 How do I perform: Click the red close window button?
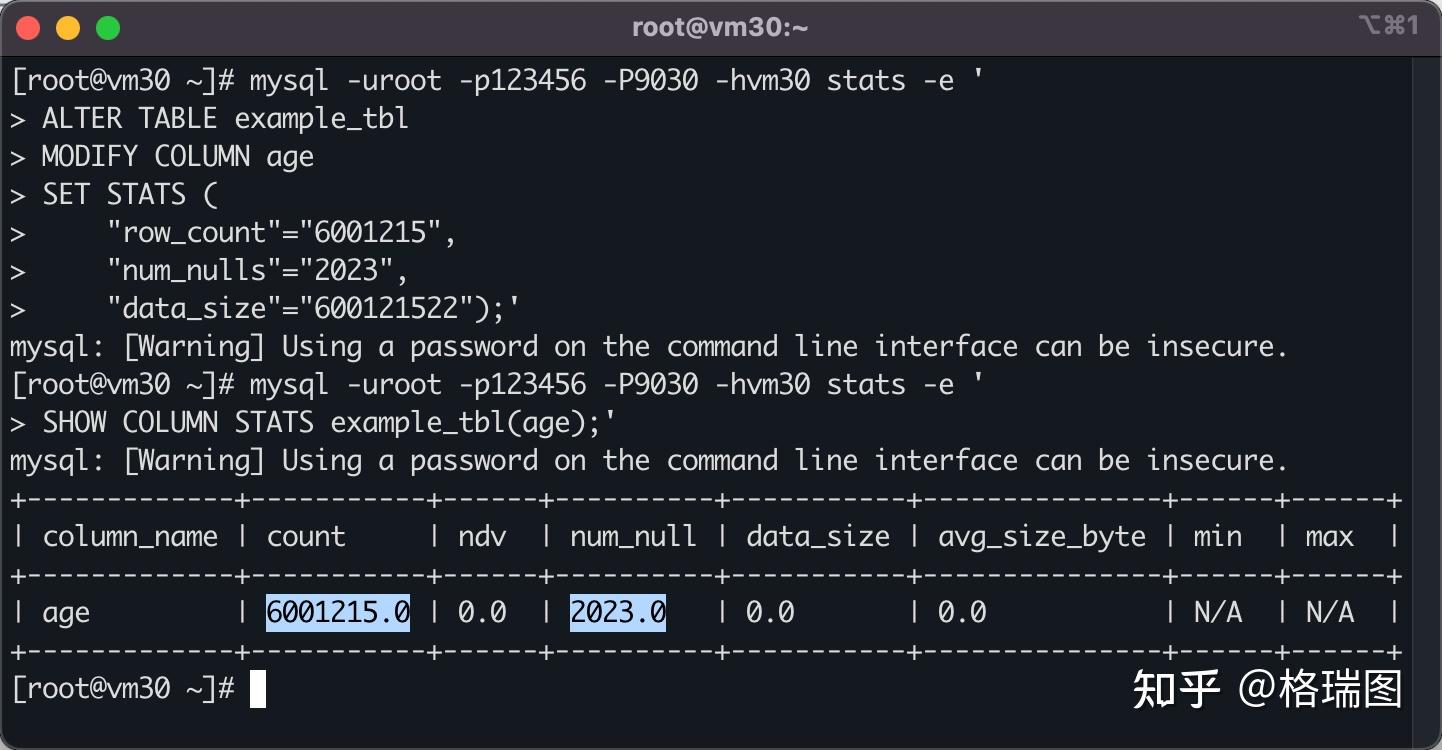pos(28,28)
